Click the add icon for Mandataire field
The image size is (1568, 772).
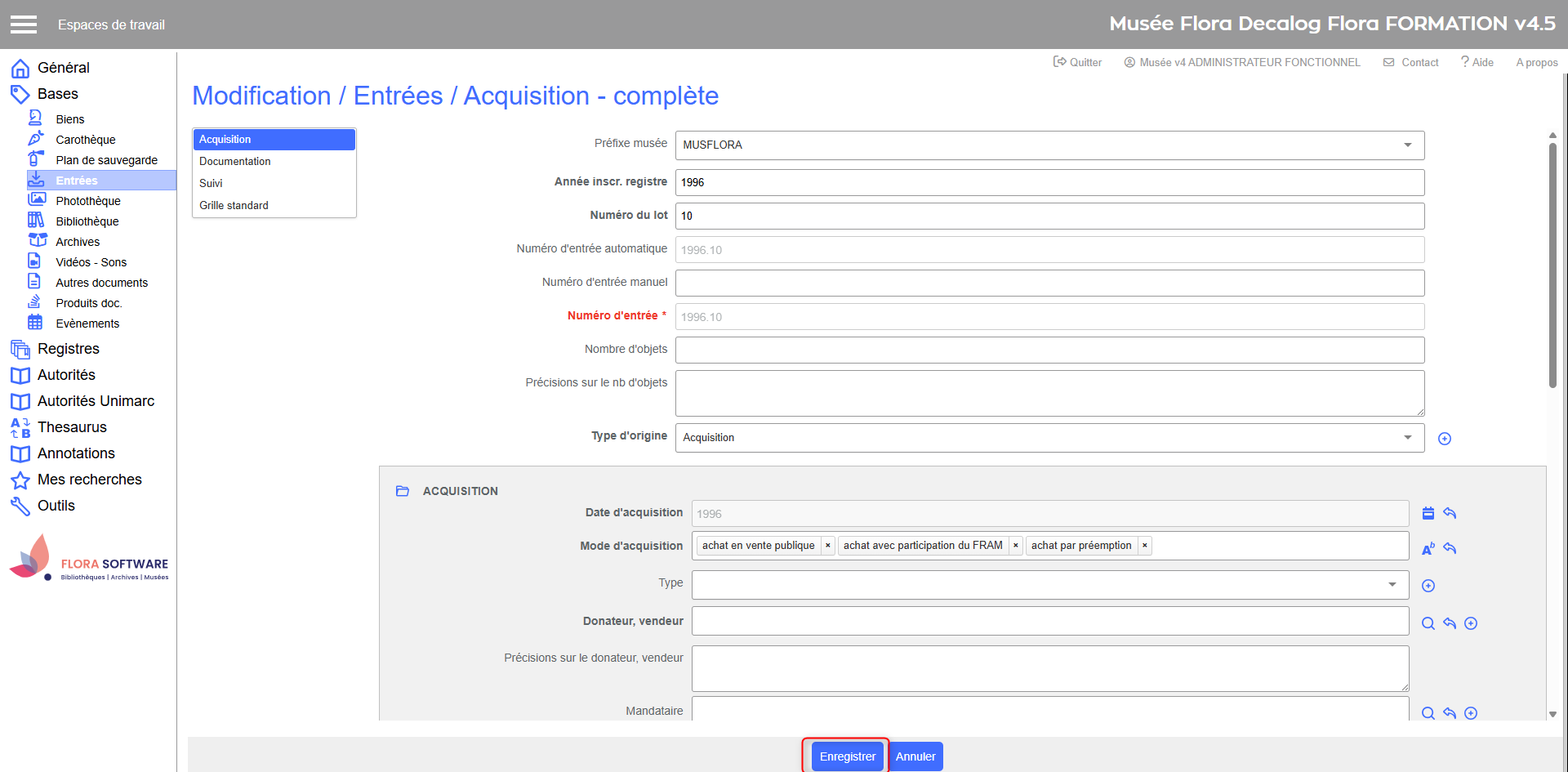pos(1471,713)
